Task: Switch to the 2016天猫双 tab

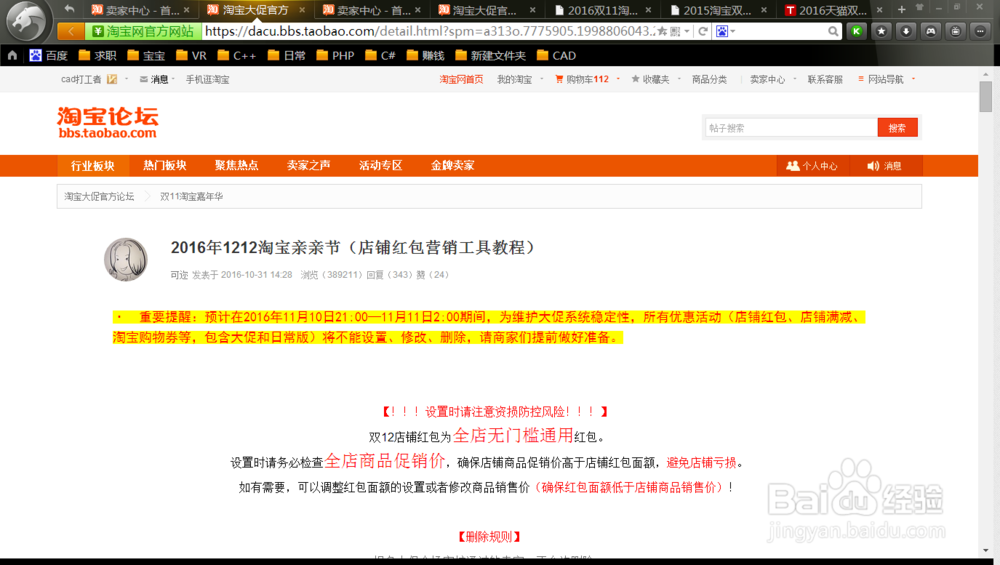Action: [x=833, y=10]
